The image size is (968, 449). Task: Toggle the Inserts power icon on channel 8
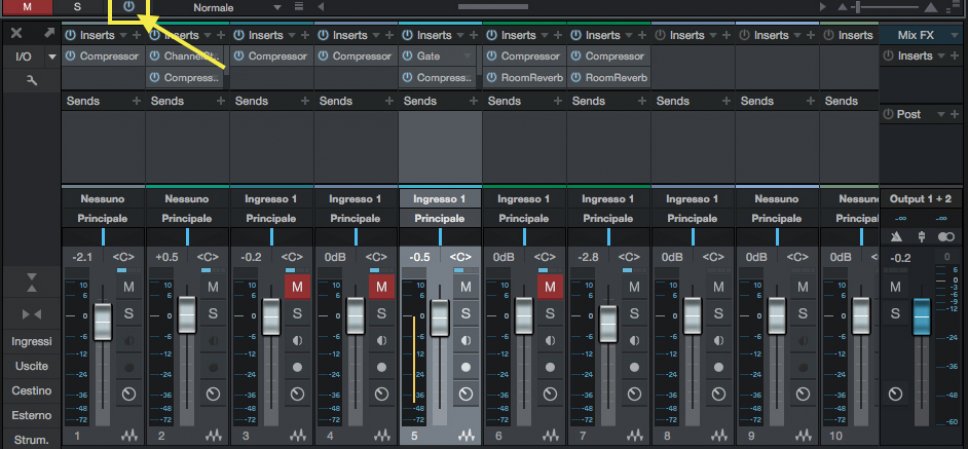659,35
